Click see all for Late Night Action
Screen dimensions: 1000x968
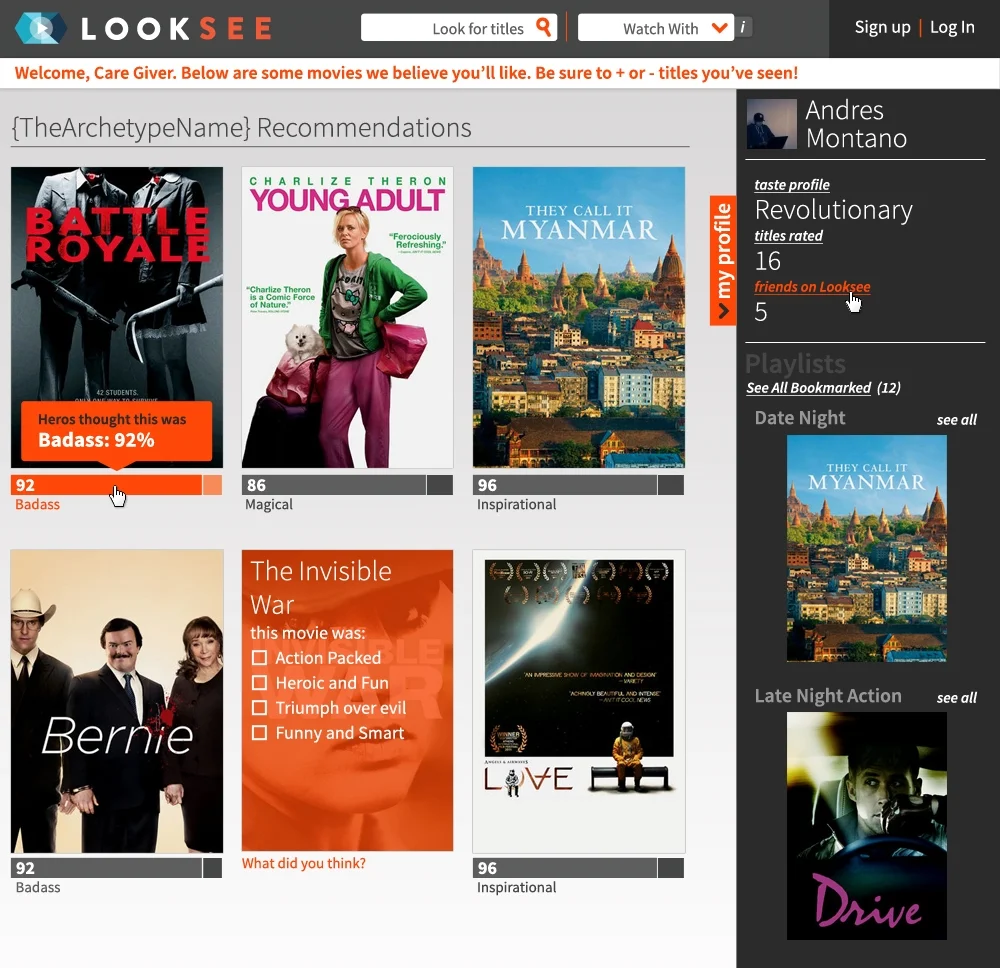[956, 698]
